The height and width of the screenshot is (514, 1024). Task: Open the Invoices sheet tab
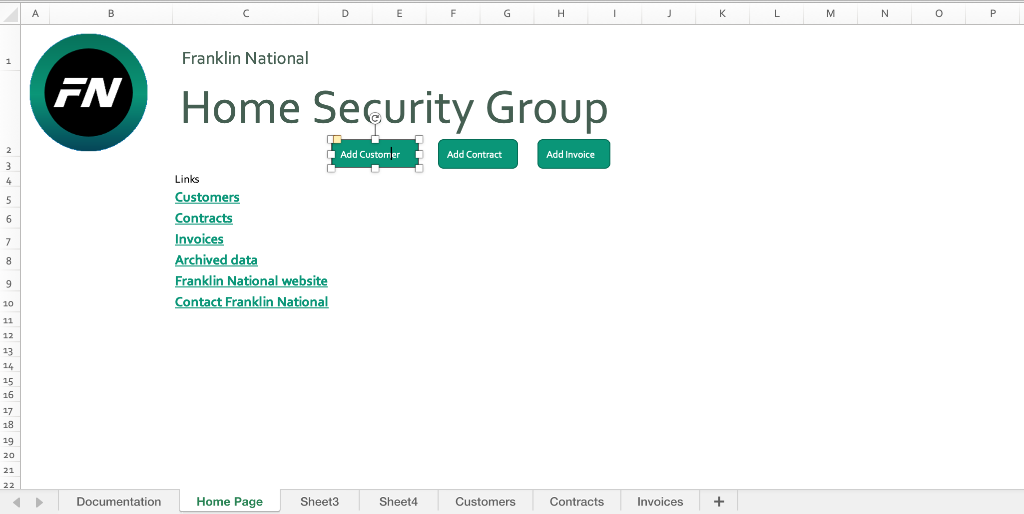pyautogui.click(x=660, y=502)
